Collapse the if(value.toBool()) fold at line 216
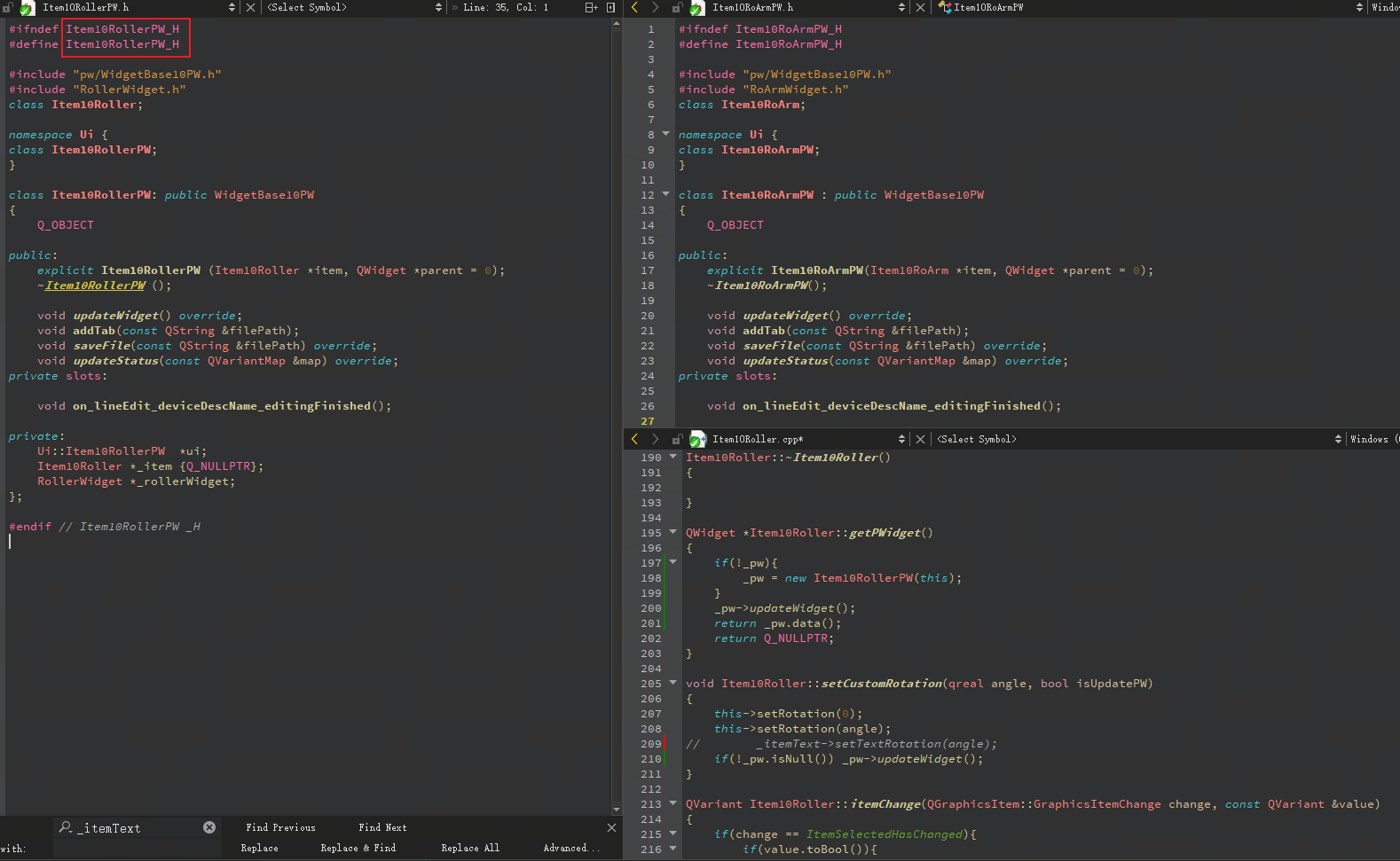The image size is (1400, 861). 673,849
